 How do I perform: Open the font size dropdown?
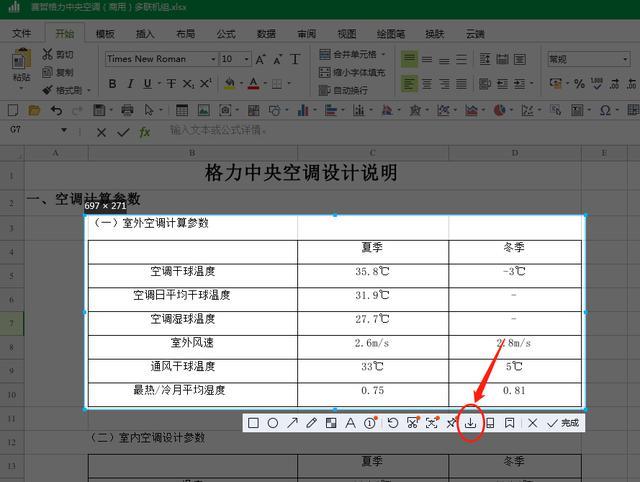click(x=247, y=60)
